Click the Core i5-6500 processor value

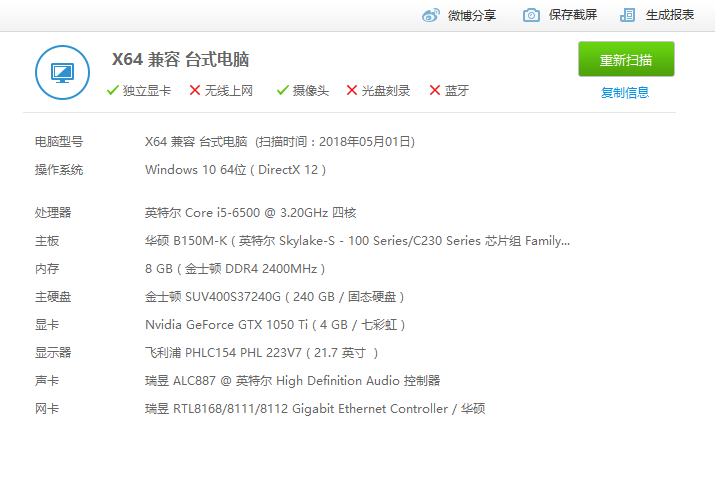pyautogui.click(x=251, y=212)
